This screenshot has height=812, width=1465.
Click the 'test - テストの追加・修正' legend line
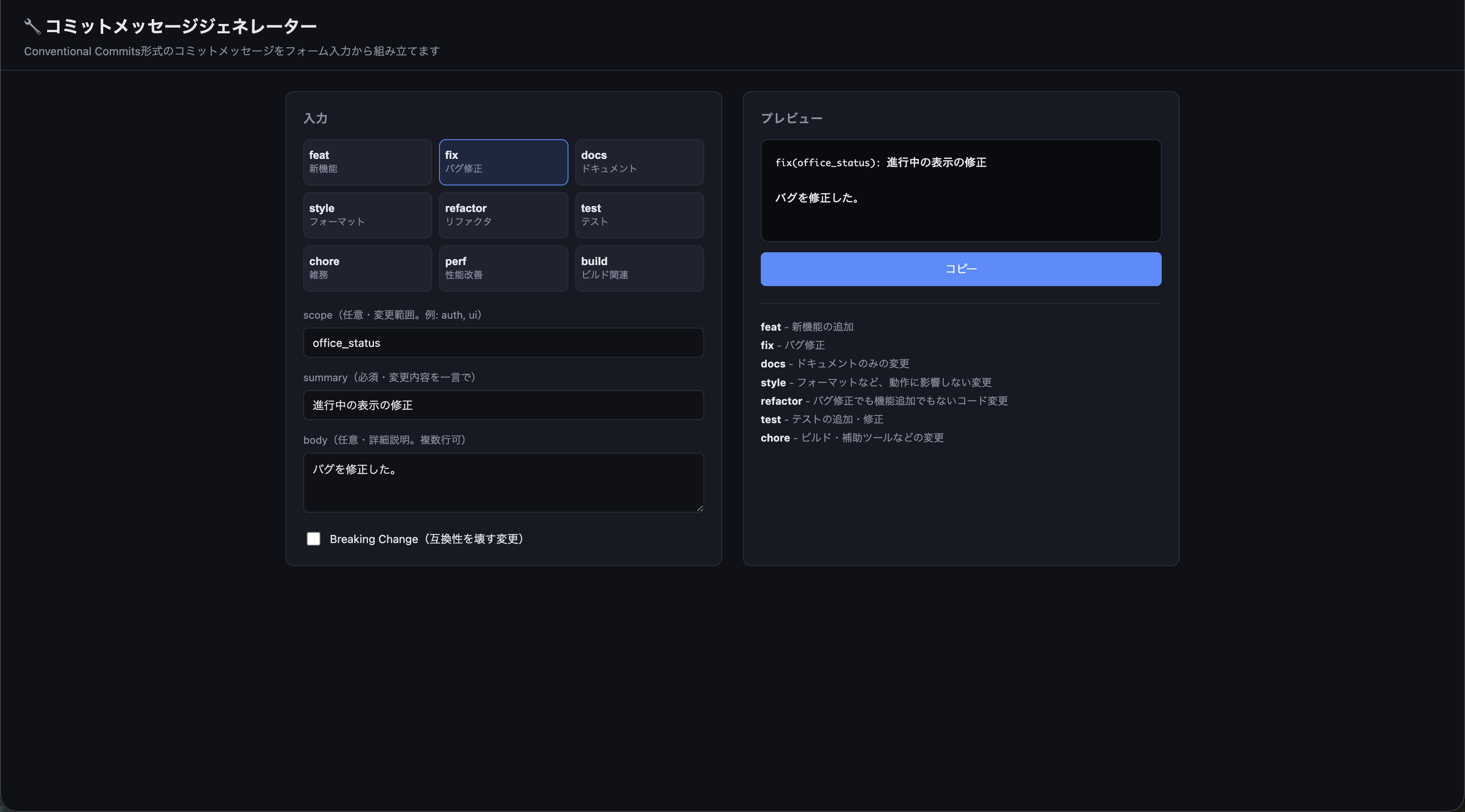(x=822, y=419)
